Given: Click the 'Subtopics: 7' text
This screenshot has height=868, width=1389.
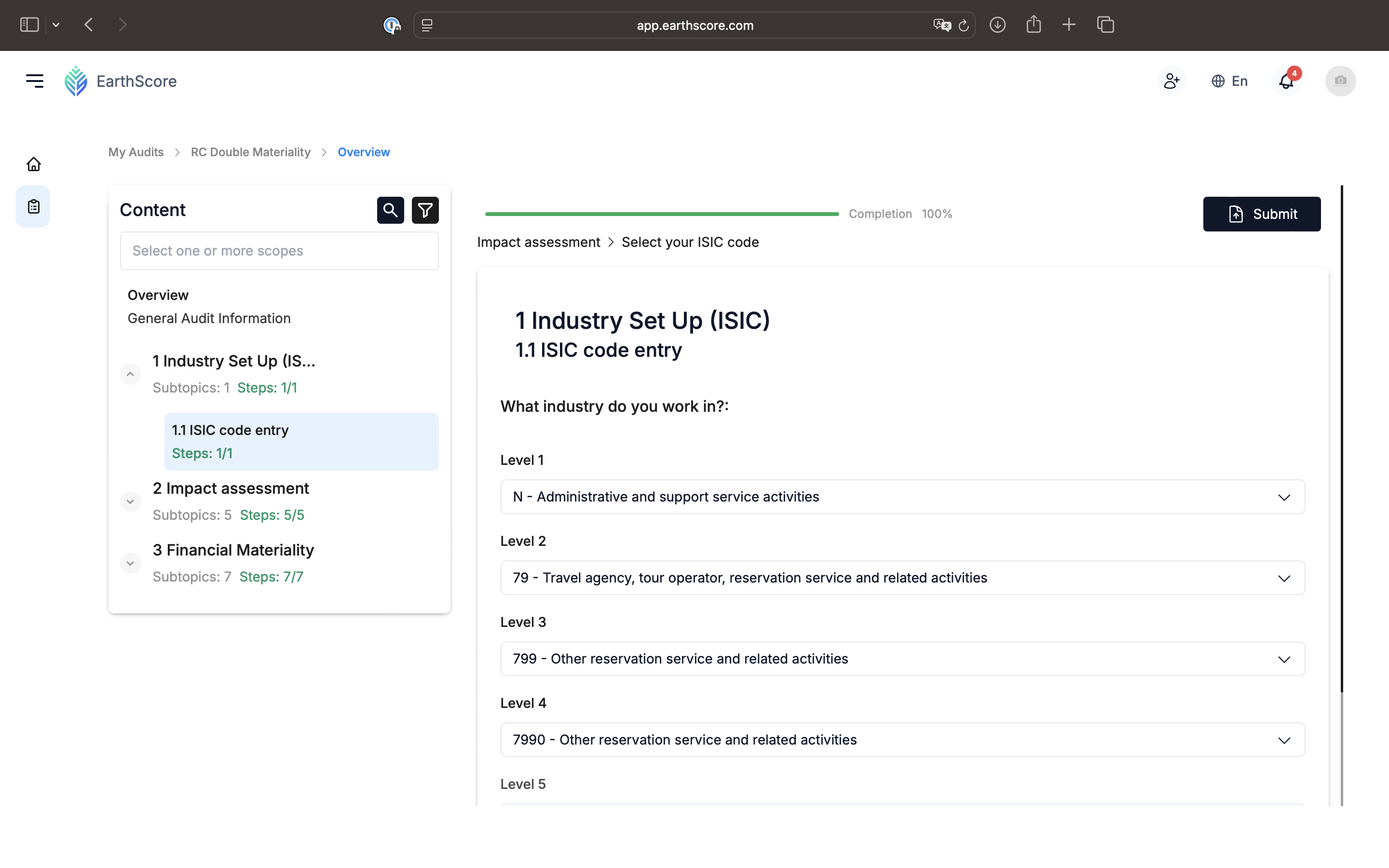Looking at the screenshot, I should click(x=191, y=577).
